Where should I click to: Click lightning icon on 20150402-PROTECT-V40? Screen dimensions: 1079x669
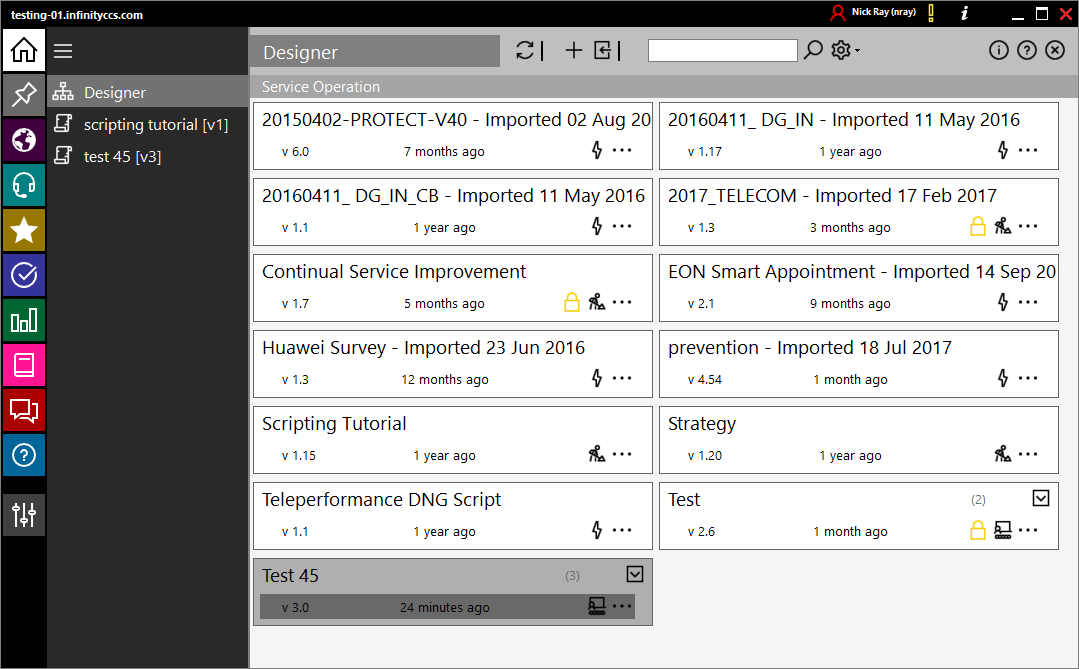[597, 150]
